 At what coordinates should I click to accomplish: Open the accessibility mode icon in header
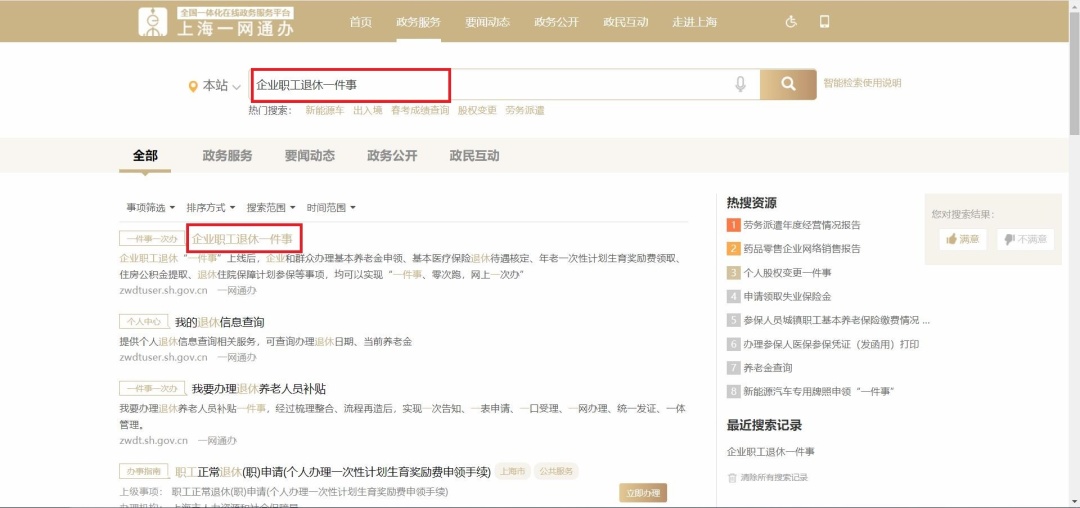click(x=791, y=22)
